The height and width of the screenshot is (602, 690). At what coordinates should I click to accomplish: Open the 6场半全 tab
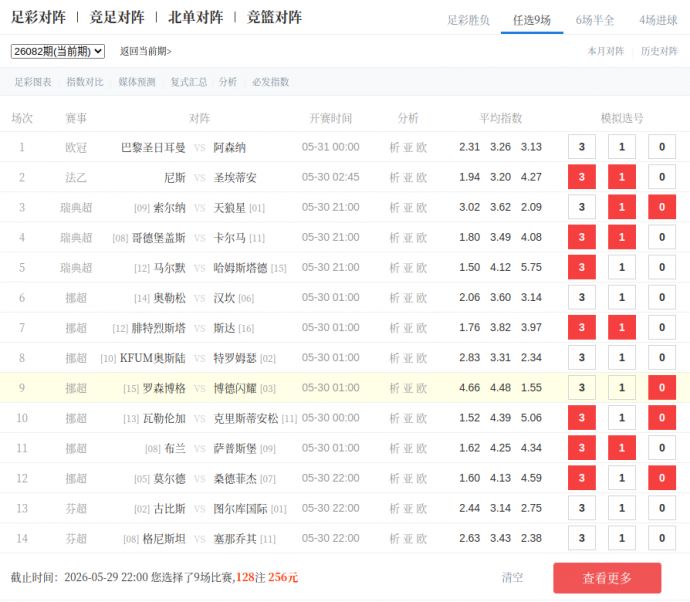(595, 20)
